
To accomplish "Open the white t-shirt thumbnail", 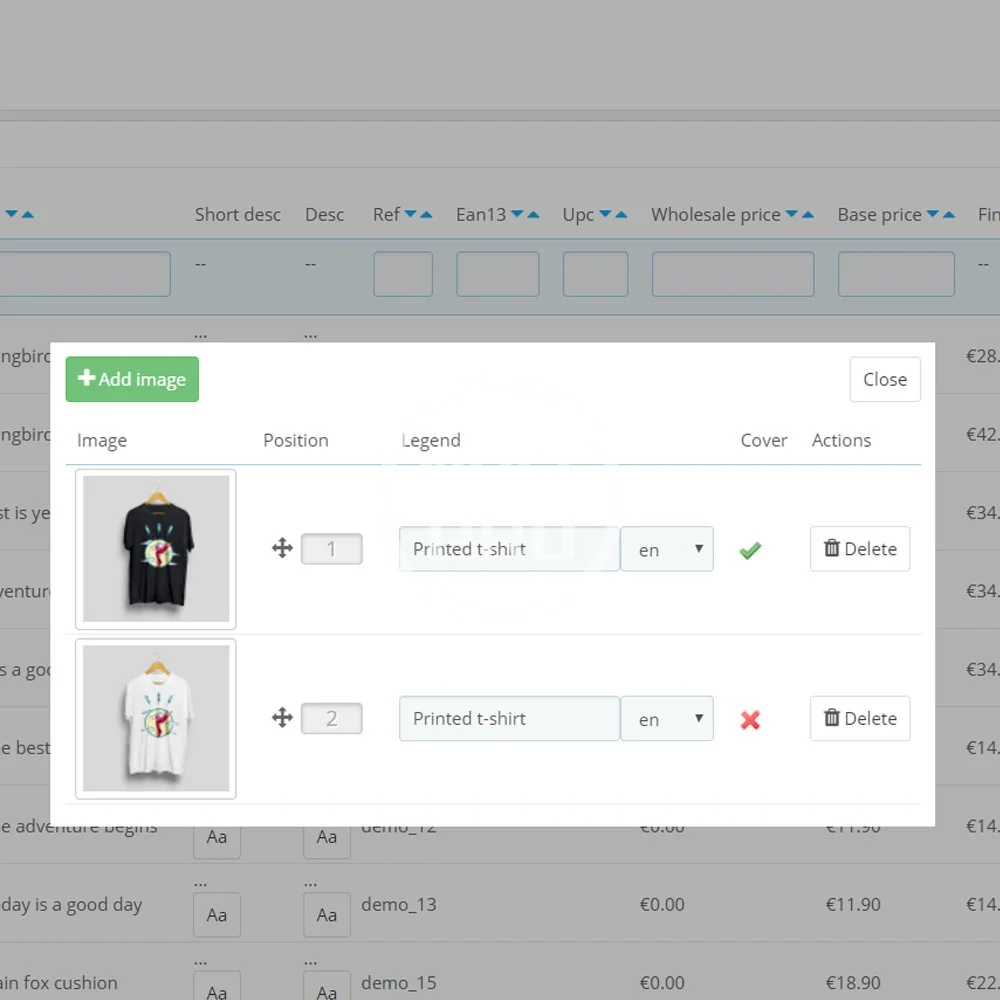I will tap(156, 718).
